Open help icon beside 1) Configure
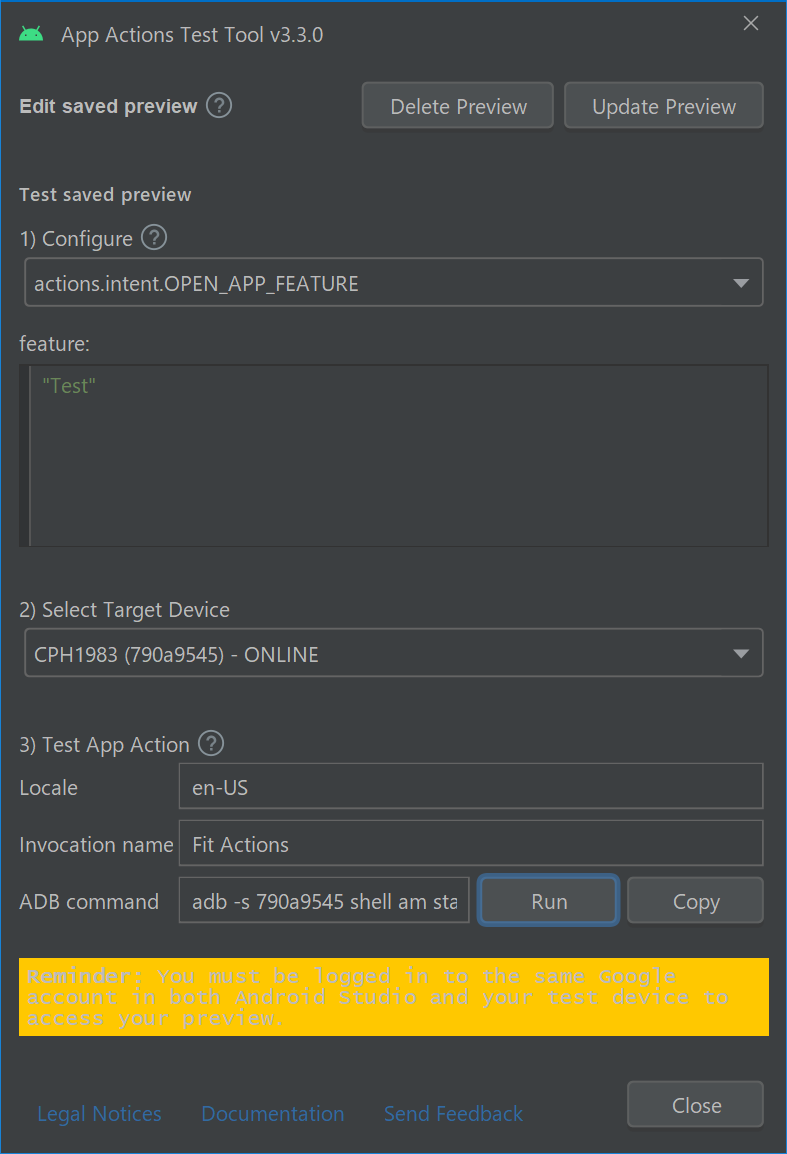 [154, 238]
